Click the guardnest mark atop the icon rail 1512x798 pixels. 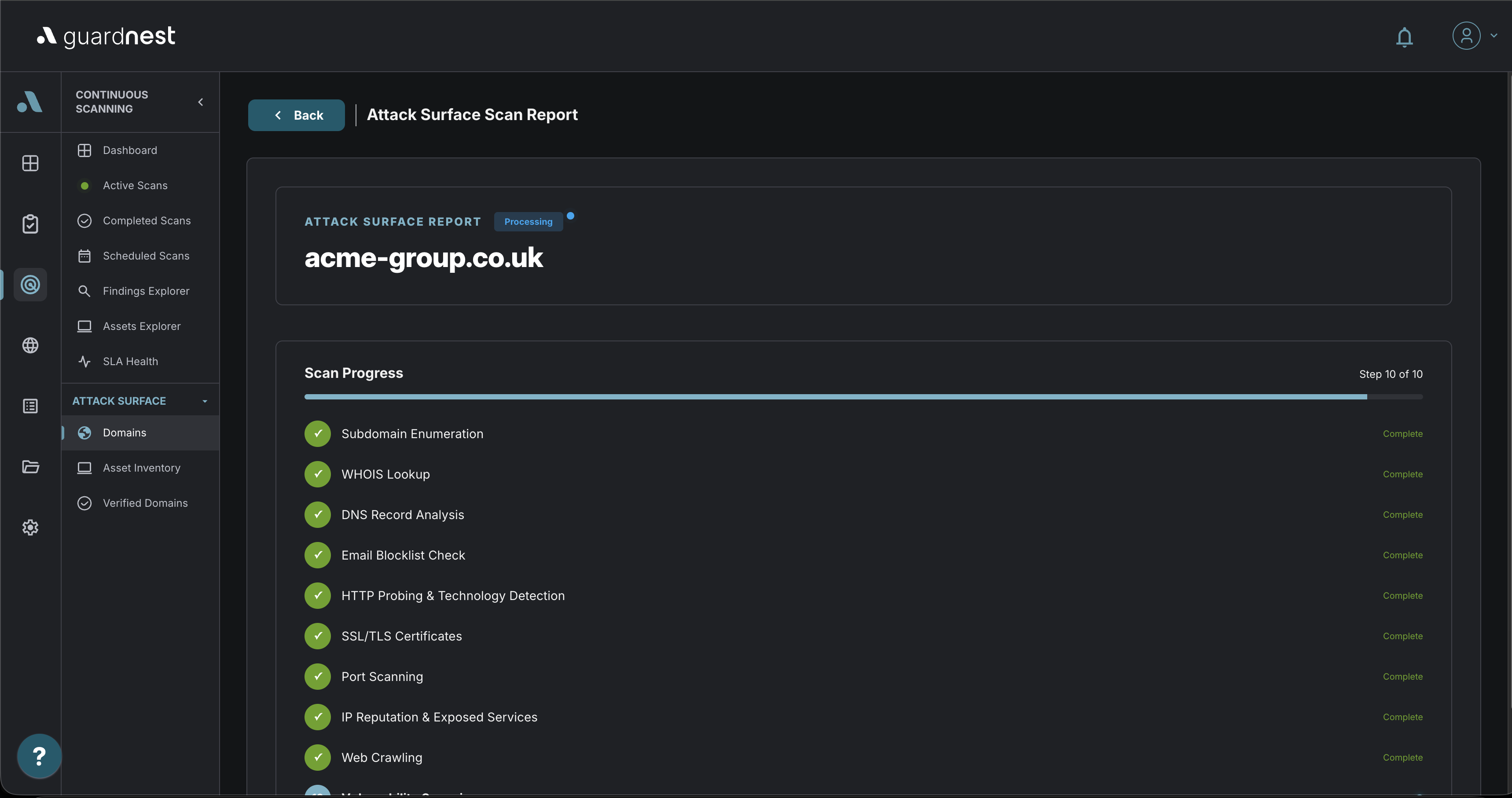pos(30,102)
